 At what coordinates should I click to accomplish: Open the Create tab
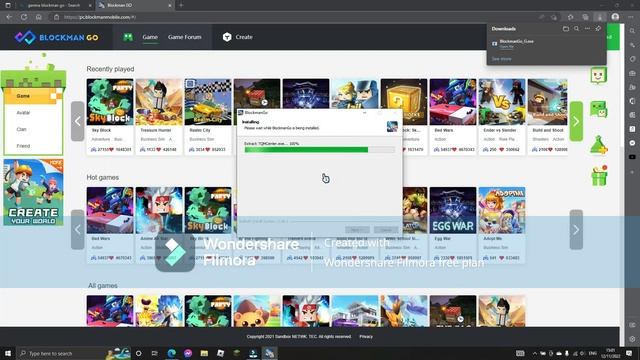238,37
